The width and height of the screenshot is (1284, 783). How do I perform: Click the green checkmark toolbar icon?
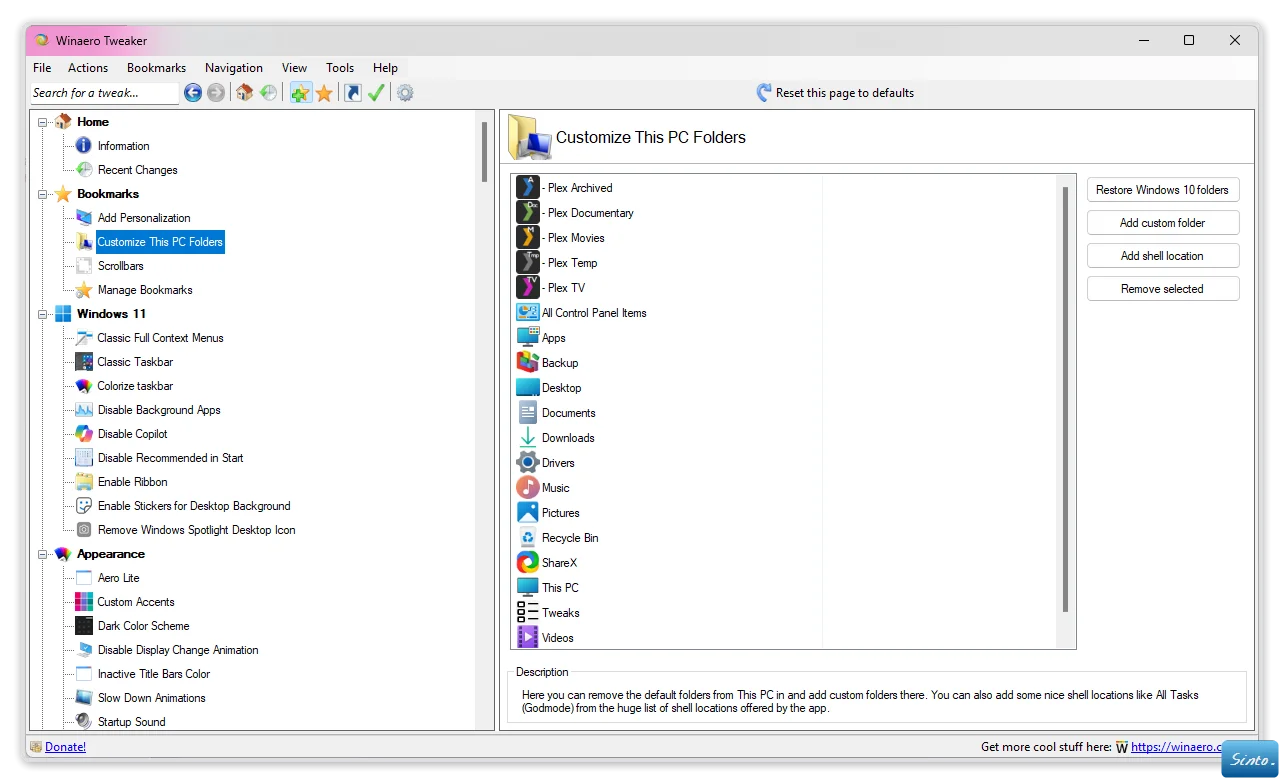coord(376,93)
